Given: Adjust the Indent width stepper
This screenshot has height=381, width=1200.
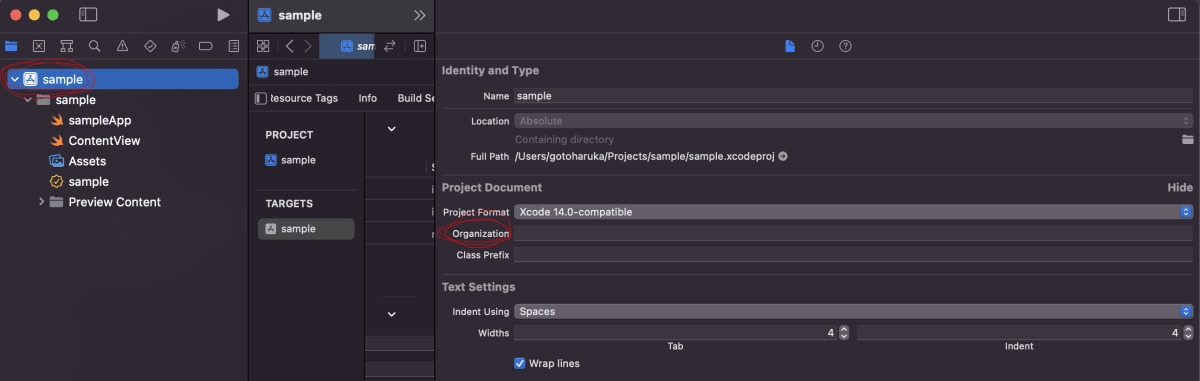Looking at the screenshot, I should point(1188,333).
